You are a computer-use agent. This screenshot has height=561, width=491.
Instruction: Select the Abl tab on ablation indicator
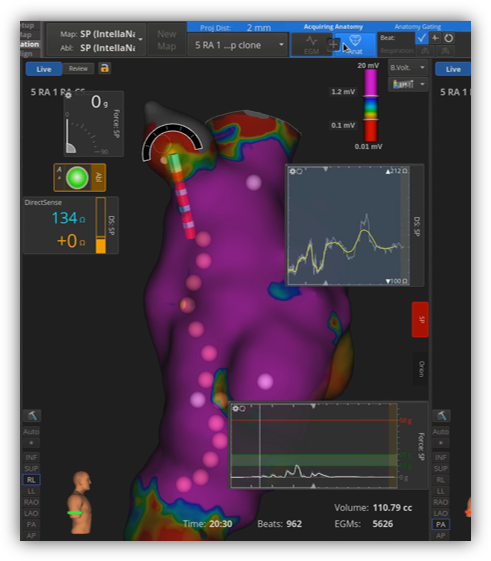(x=98, y=177)
